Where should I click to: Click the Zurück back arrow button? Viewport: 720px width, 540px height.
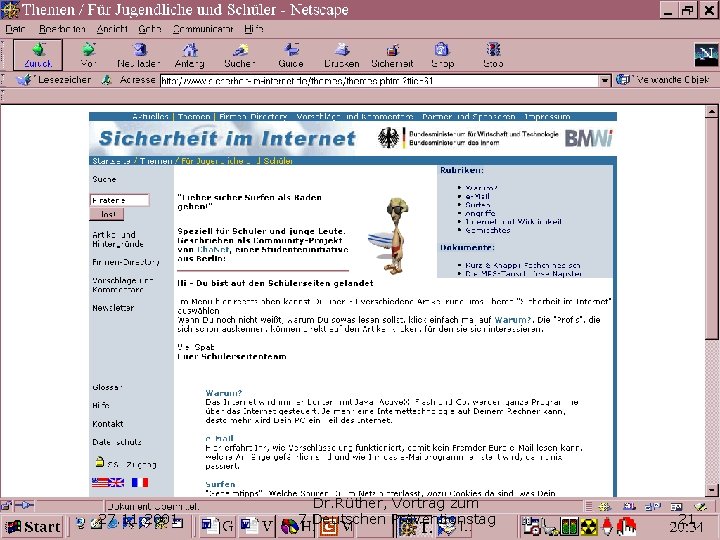point(38,55)
